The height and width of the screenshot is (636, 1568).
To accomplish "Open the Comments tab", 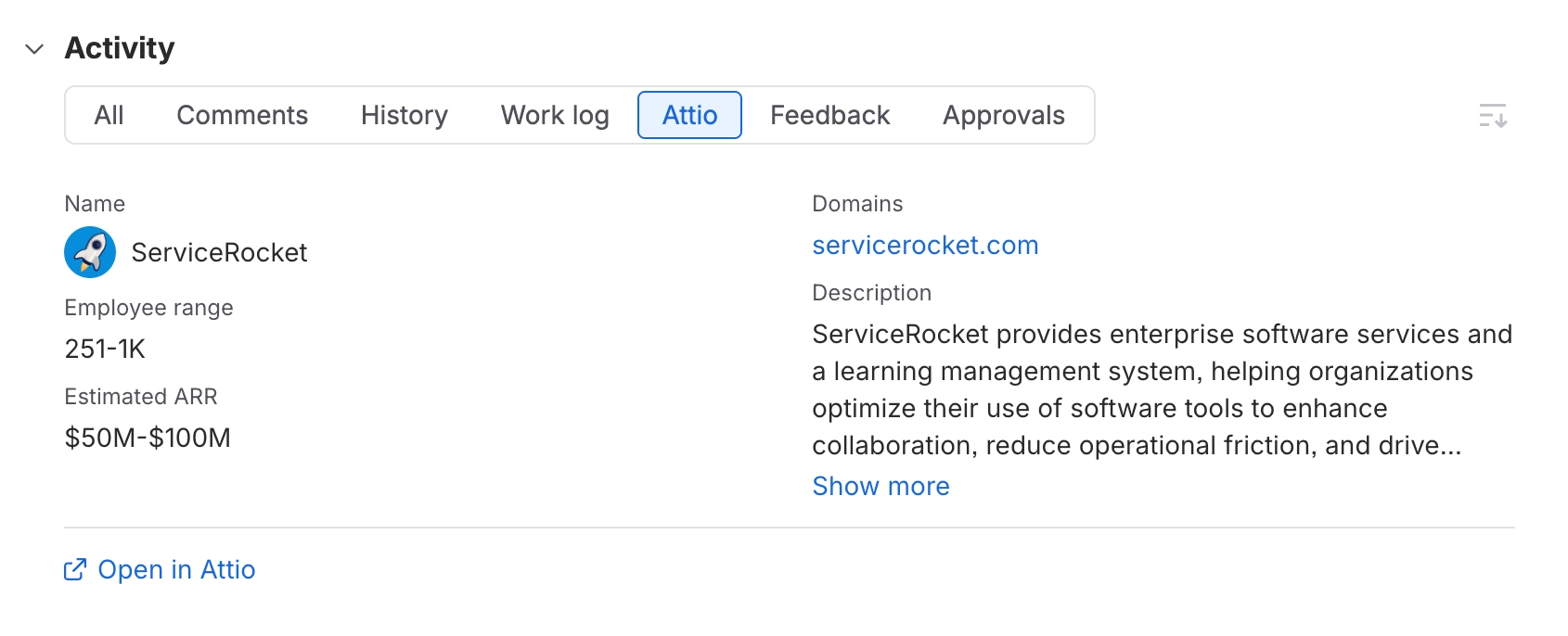I will pos(242,115).
